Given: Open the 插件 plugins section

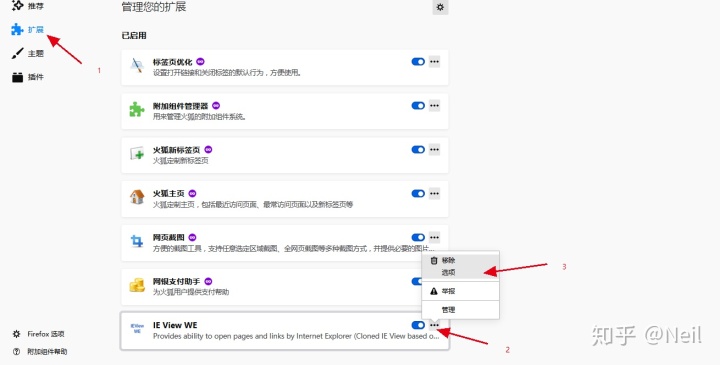Looking at the screenshot, I should (28, 77).
